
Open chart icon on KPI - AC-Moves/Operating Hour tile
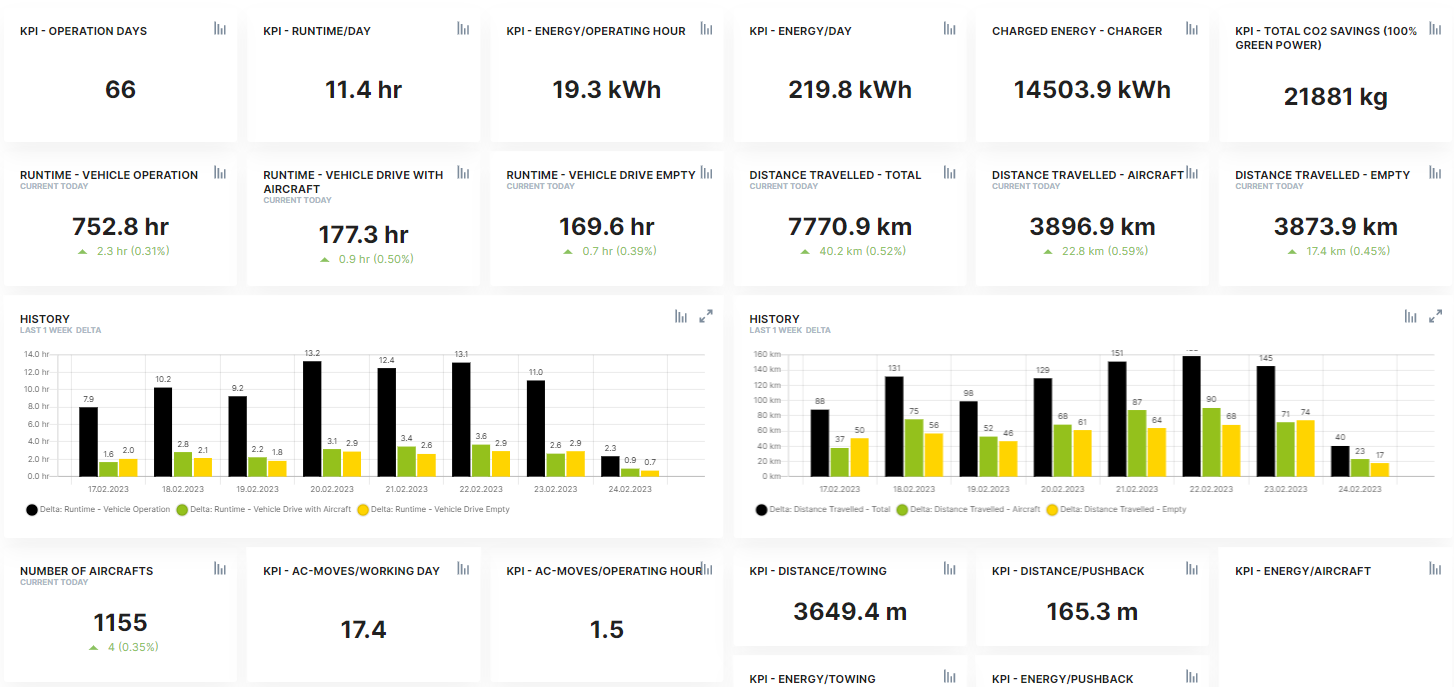[x=706, y=569]
